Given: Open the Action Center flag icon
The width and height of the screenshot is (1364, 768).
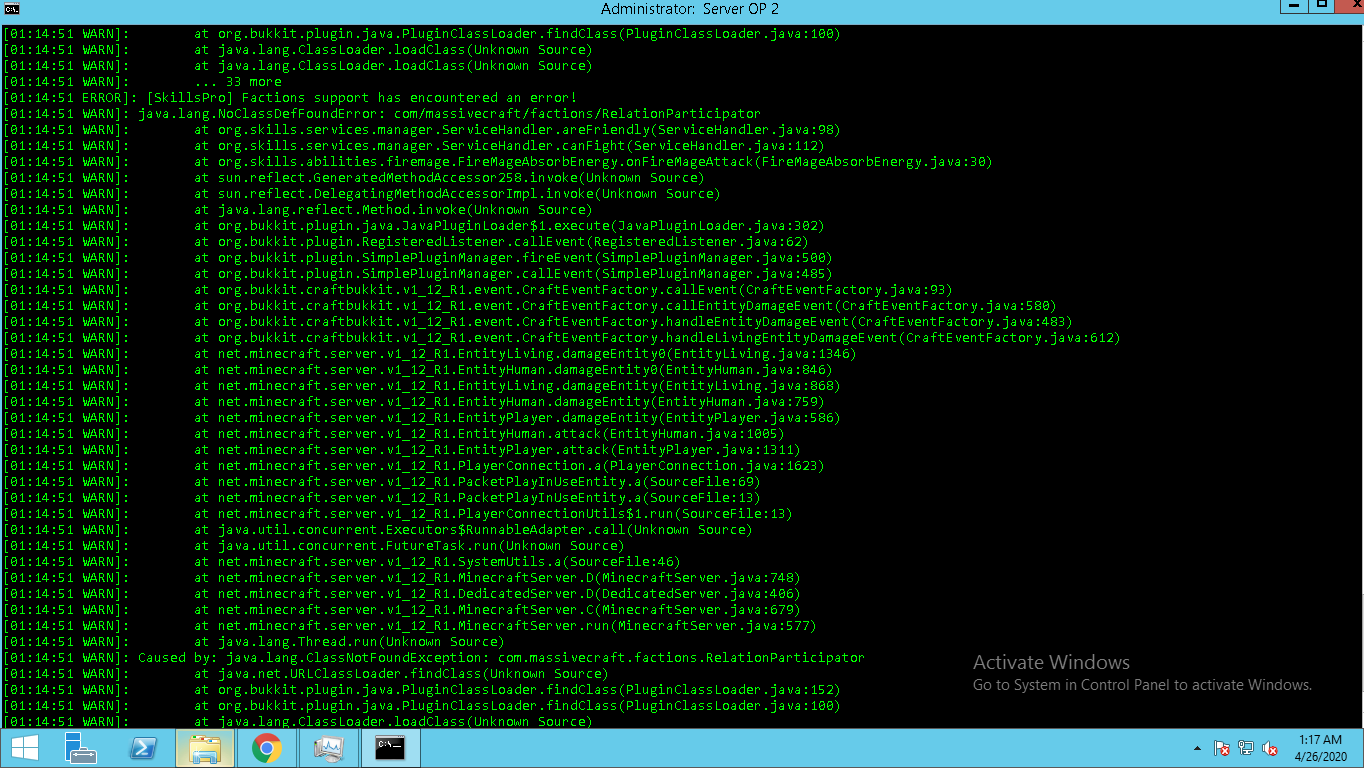Looking at the screenshot, I should click(1221, 748).
